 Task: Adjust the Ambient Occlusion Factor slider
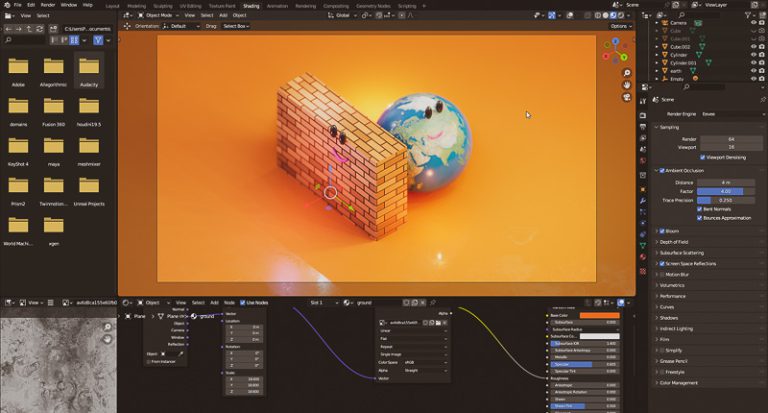point(726,192)
